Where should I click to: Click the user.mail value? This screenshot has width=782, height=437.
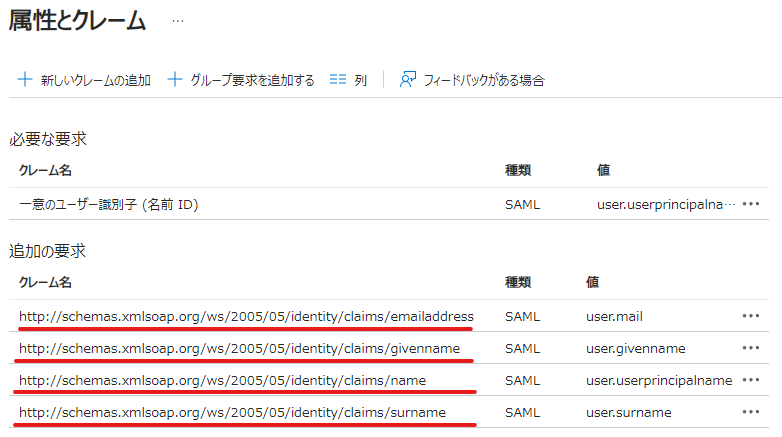click(x=614, y=316)
